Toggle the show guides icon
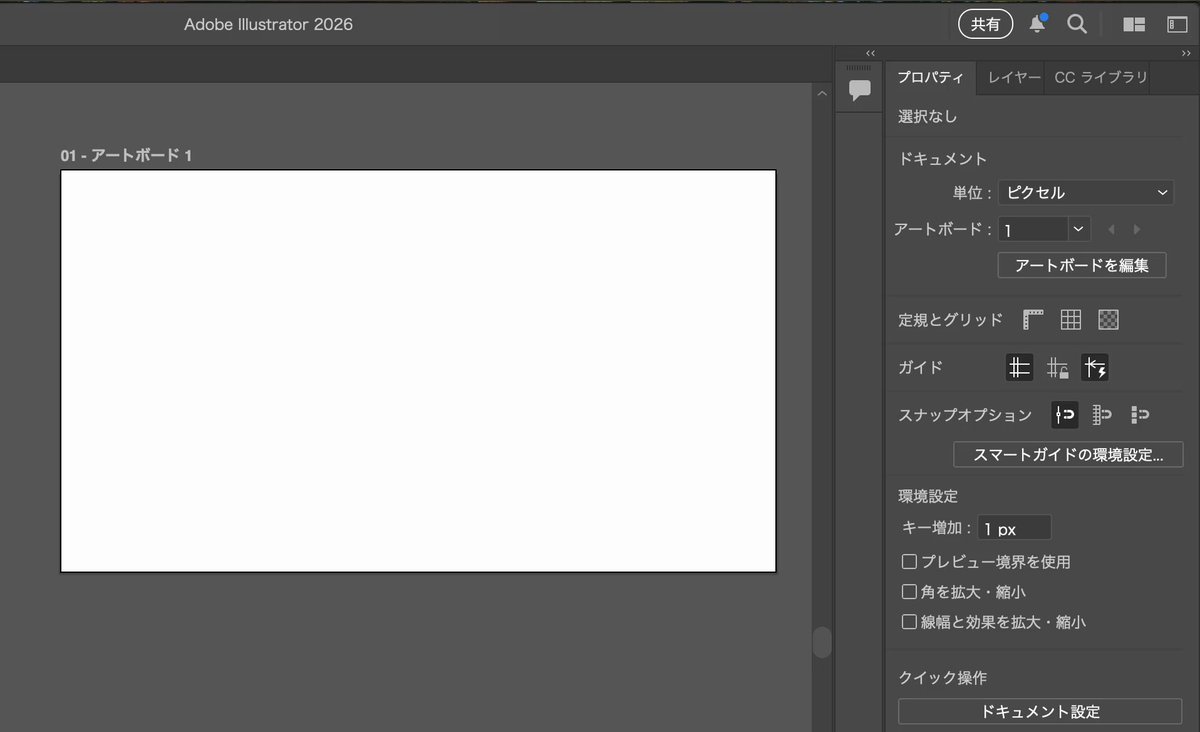This screenshot has width=1200, height=732. (1019, 367)
